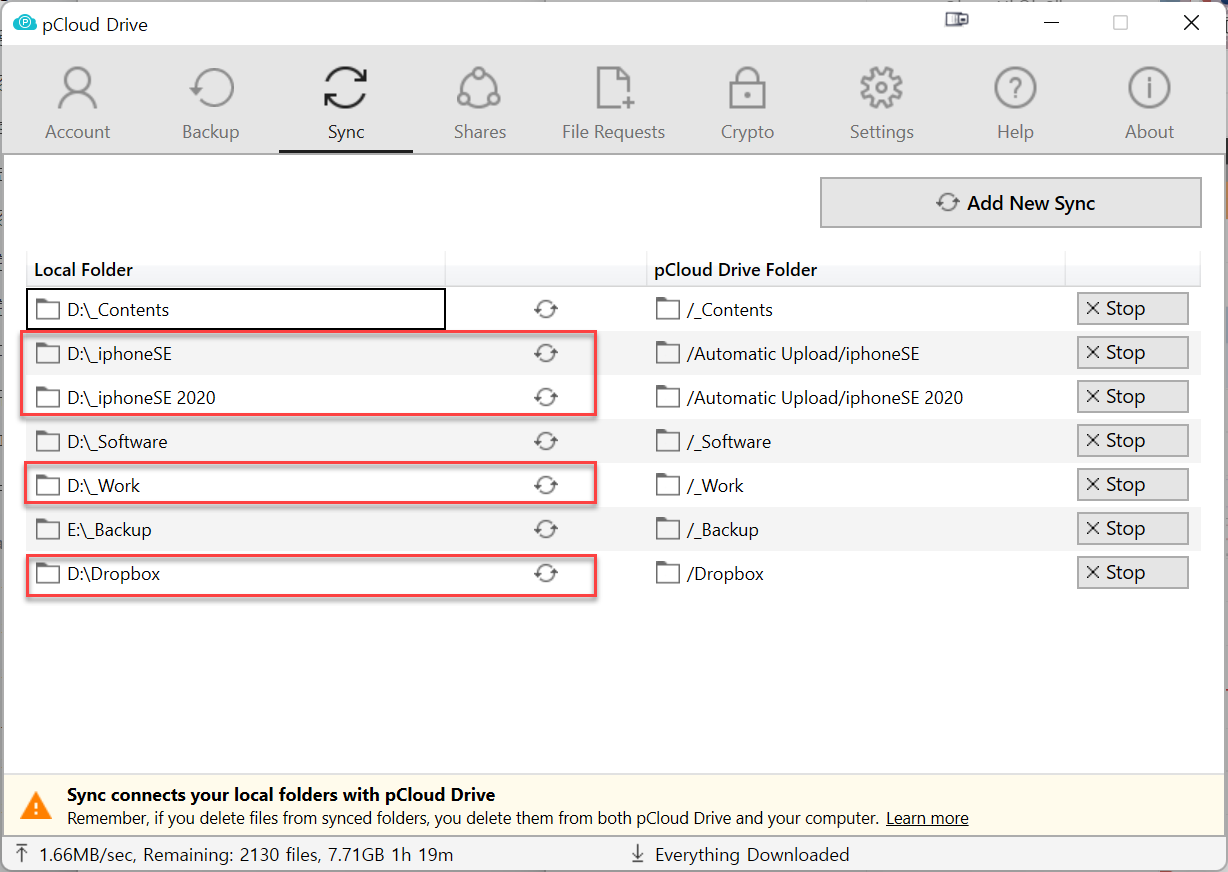Click the orange warning triangle icon

36,806
